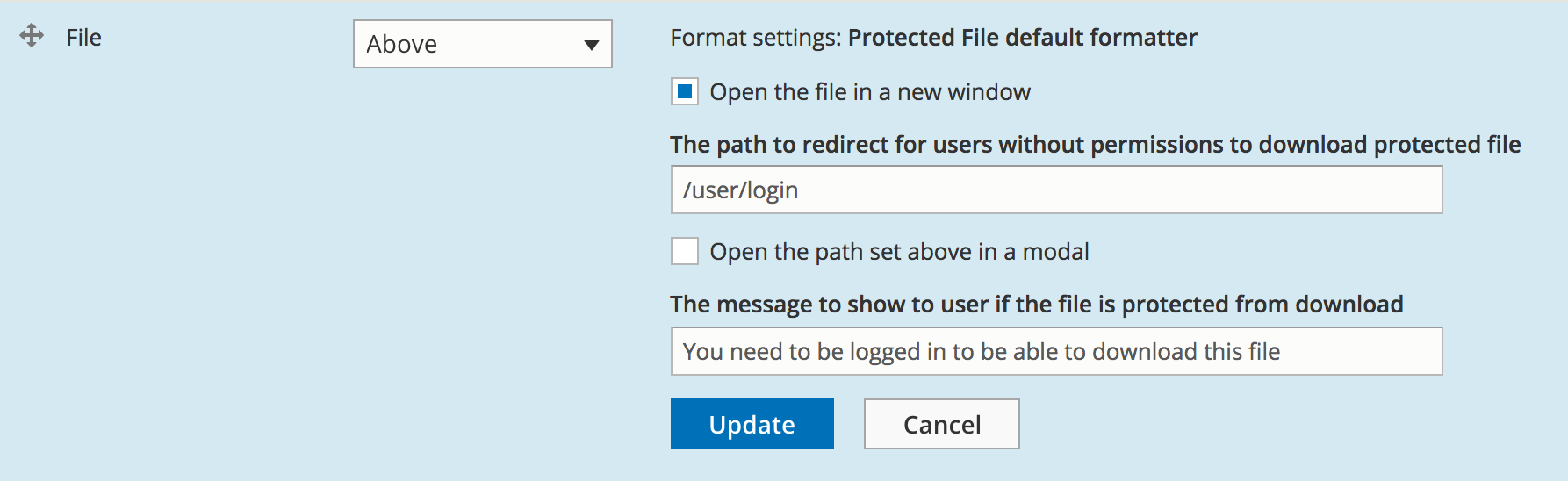Click the 'Open the path set above in a modal' label
The image size is (1568, 481).
(x=899, y=252)
